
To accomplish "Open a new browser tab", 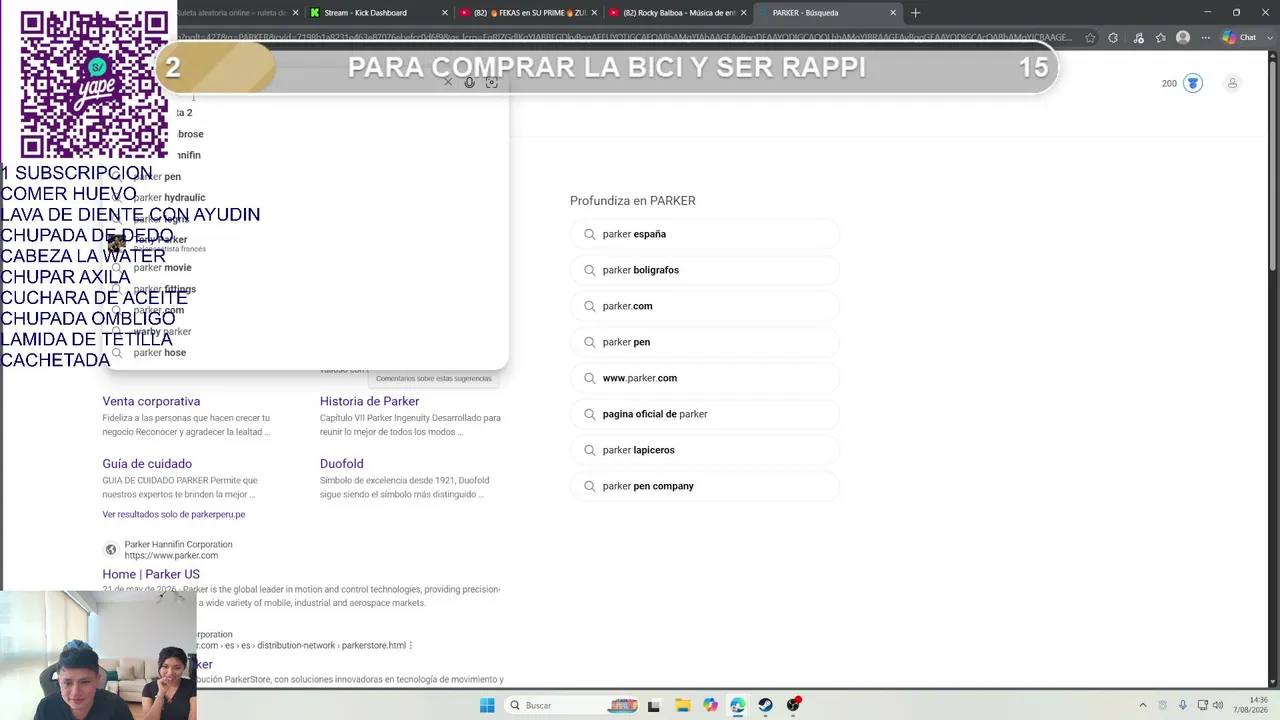I will (x=915, y=13).
